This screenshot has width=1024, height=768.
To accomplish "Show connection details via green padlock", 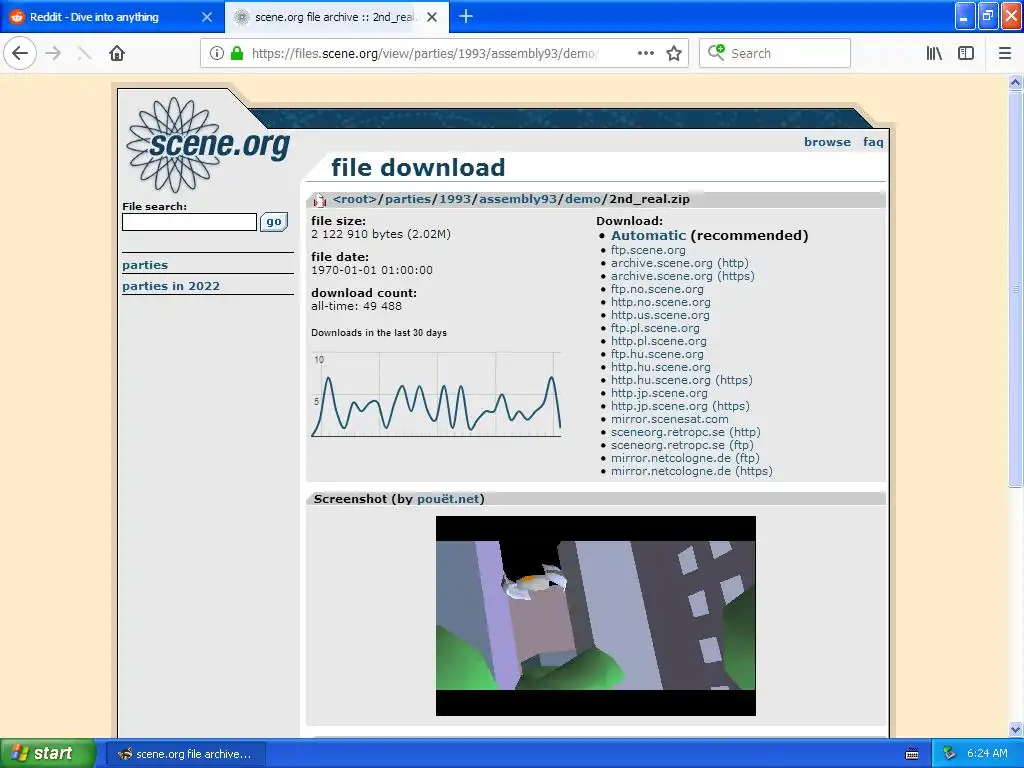I will (237, 53).
